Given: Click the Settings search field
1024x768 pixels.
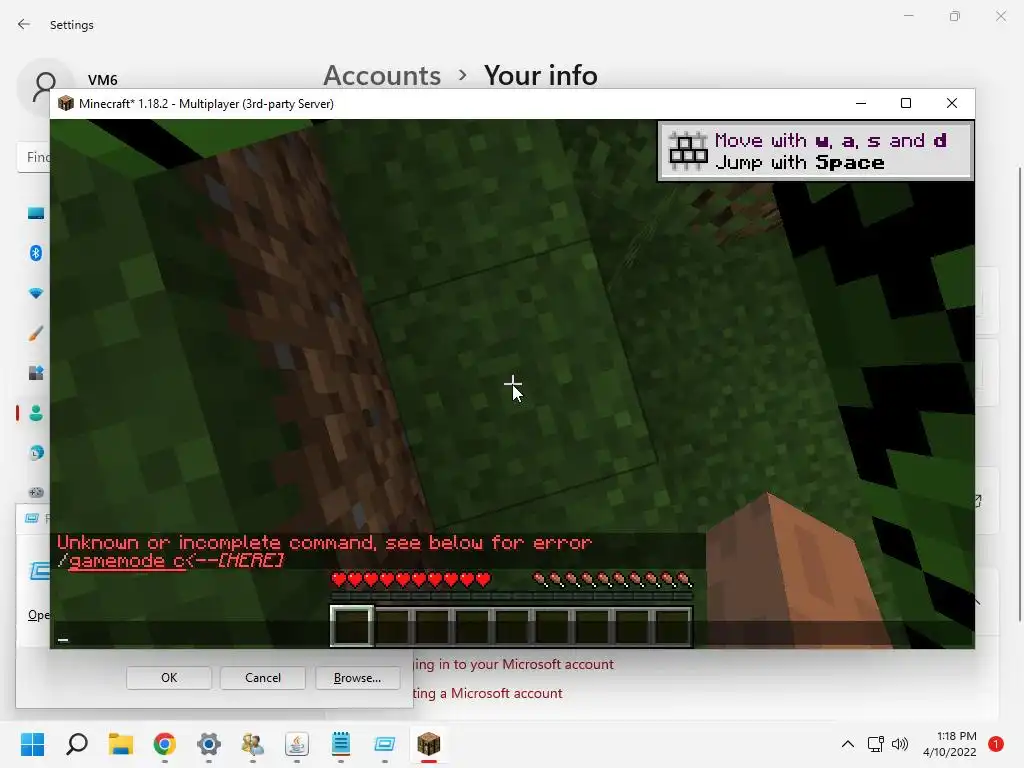Looking at the screenshot, I should (33, 157).
